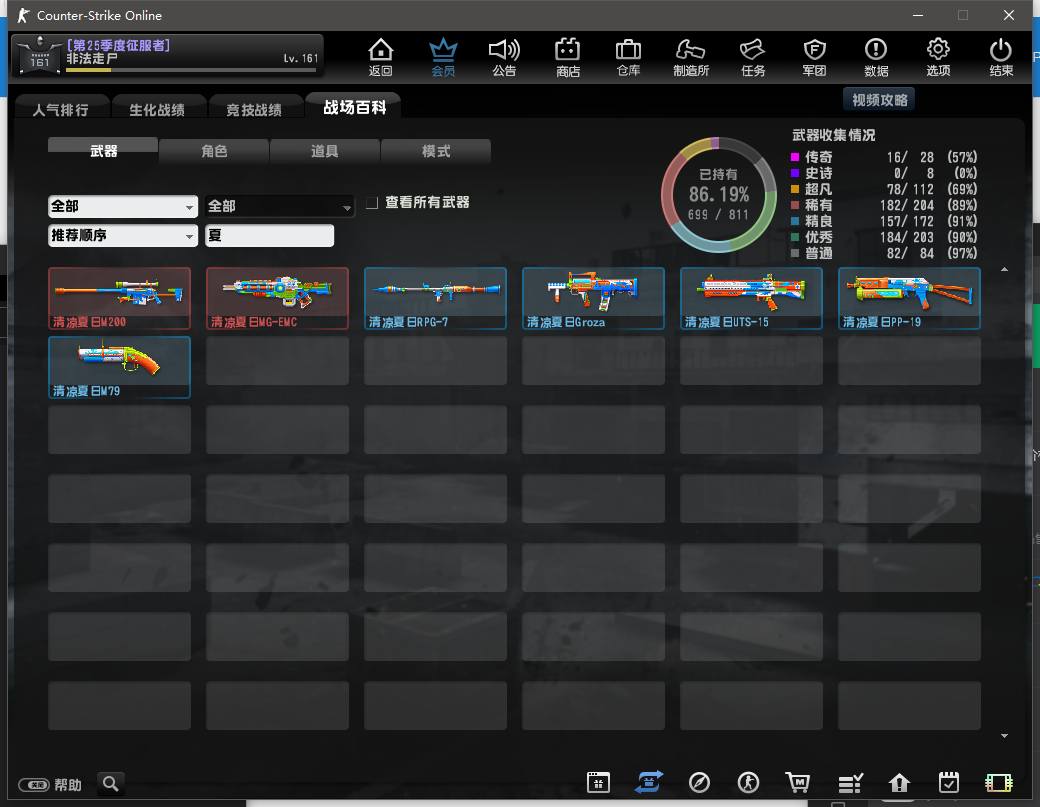Open the calendar check icon
Screen dimensions: 1040x807
pyautogui.click(x=948, y=782)
